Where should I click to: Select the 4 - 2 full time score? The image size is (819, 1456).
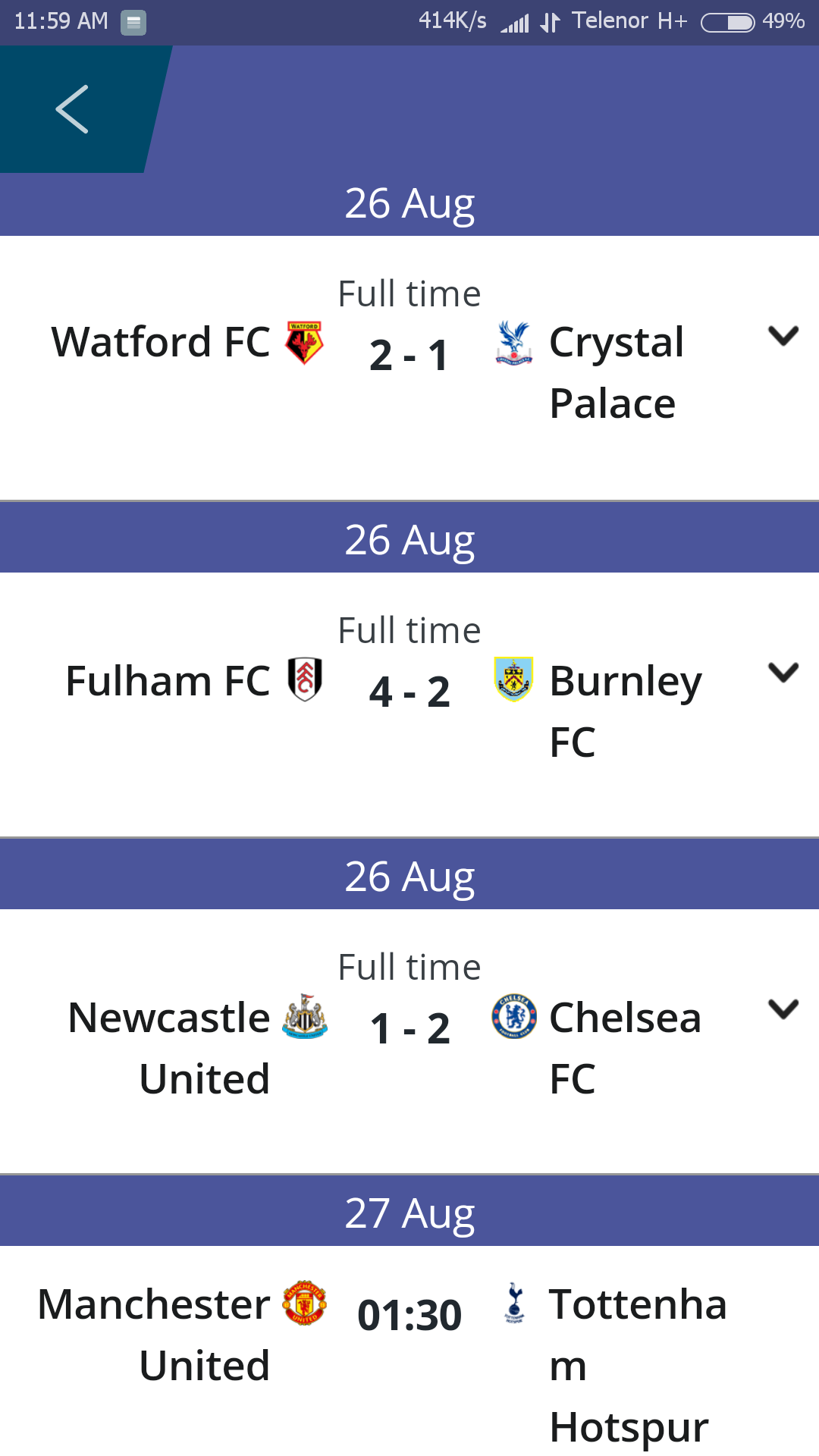[409, 692]
